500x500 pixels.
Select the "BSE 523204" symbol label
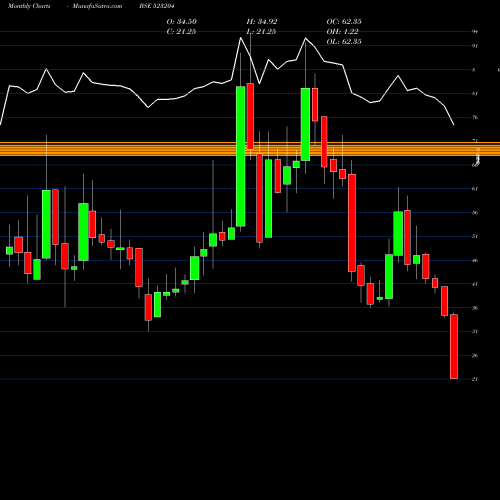(157, 6)
